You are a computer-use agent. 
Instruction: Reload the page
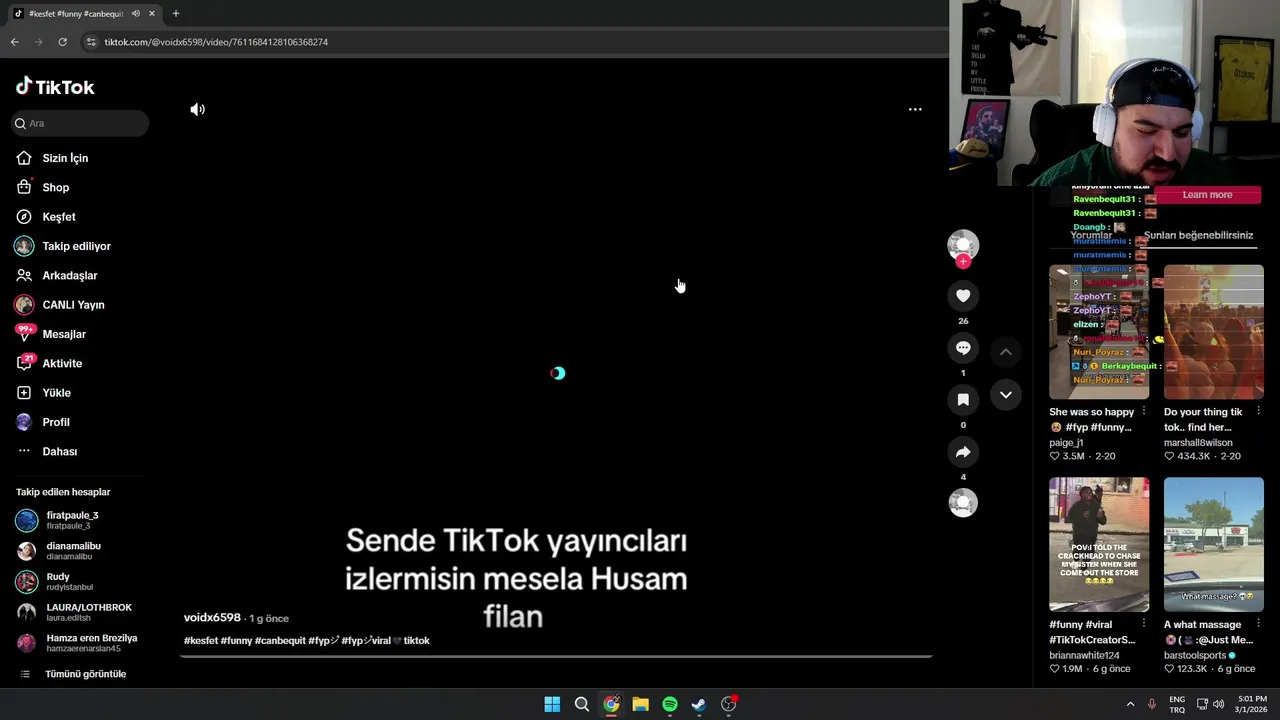point(62,42)
